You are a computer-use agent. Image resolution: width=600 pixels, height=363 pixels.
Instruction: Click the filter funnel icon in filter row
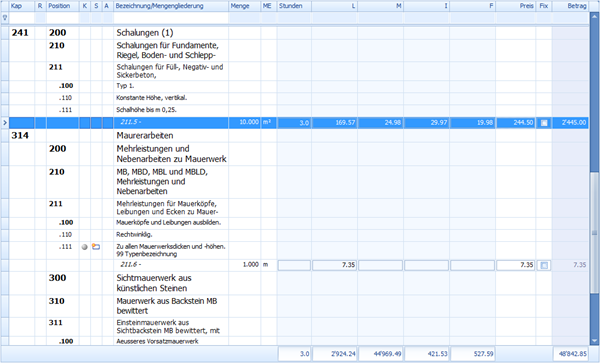click(x=5, y=18)
